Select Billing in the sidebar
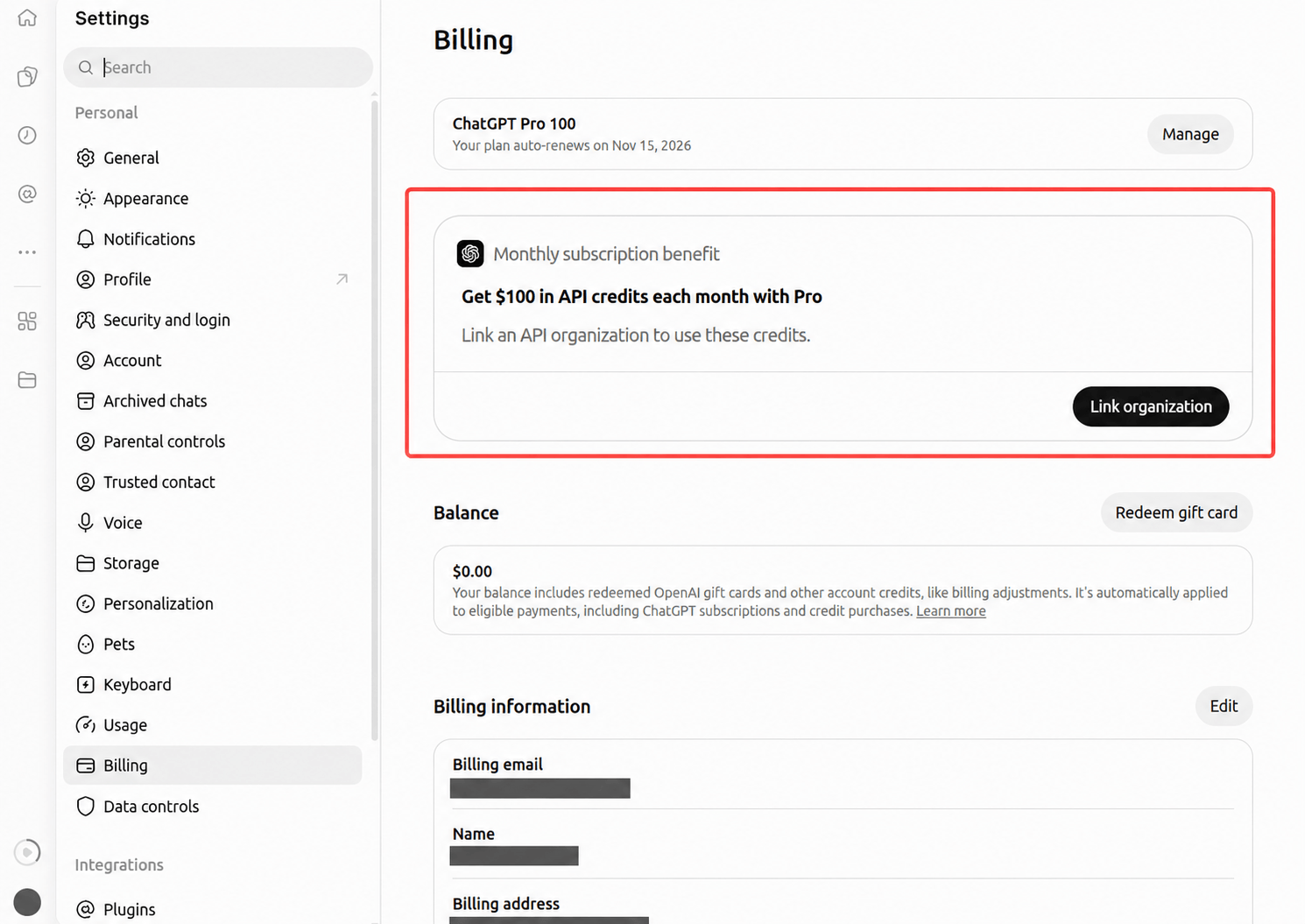1305x924 pixels. pyautogui.click(x=213, y=765)
